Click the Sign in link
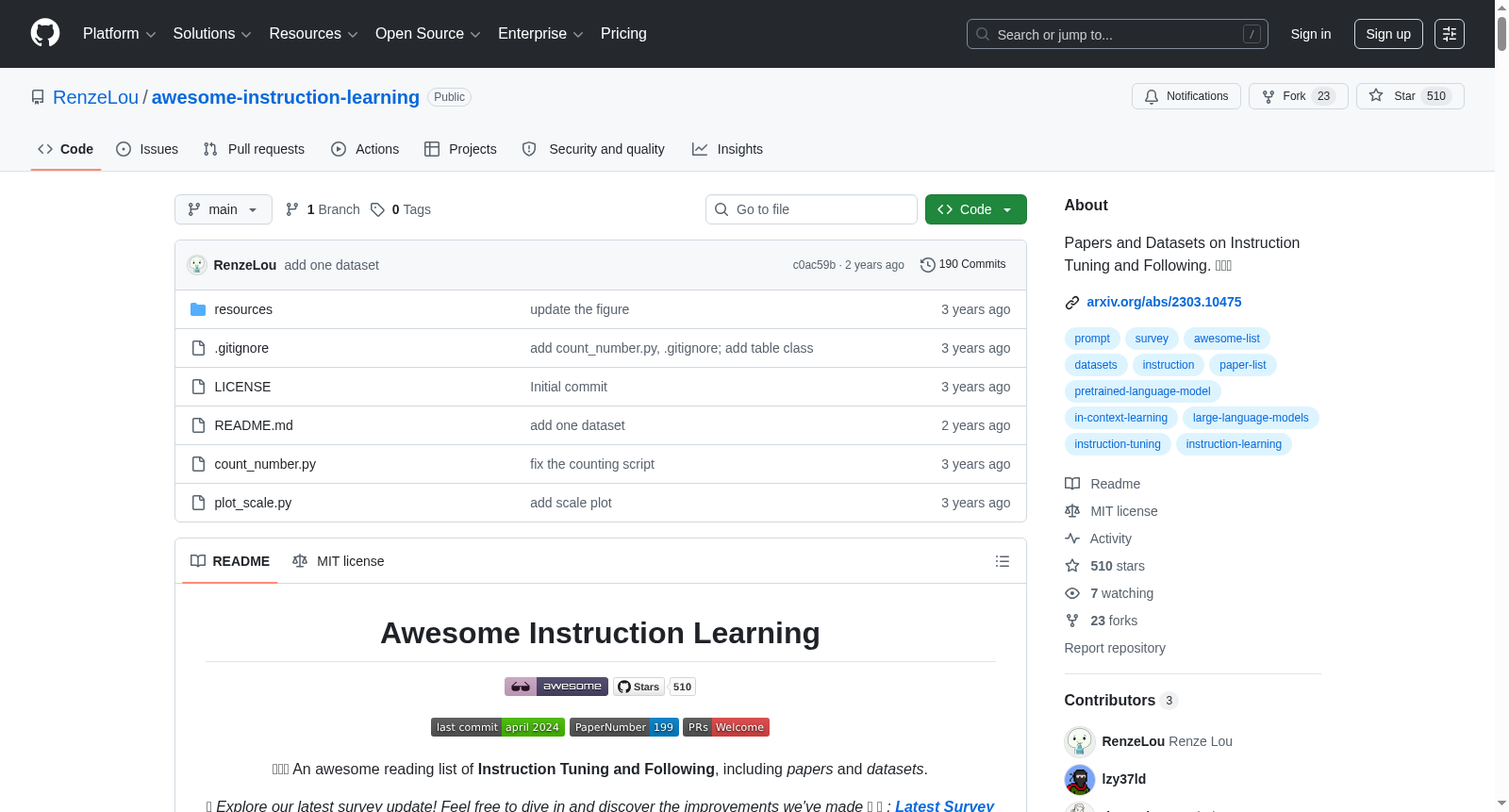Image resolution: width=1509 pixels, height=812 pixels. [1311, 34]
